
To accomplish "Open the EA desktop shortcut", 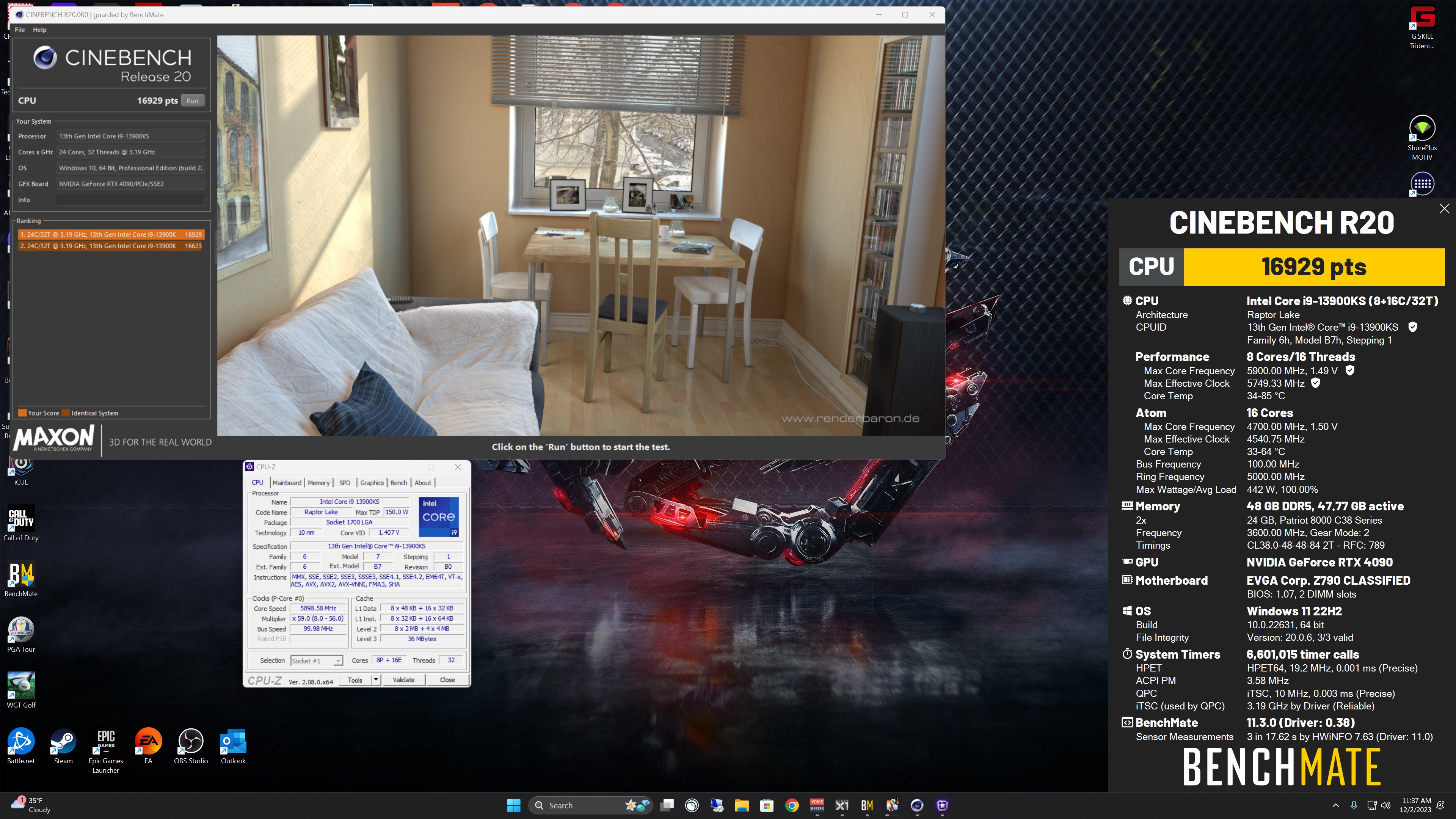I will 148,746.
